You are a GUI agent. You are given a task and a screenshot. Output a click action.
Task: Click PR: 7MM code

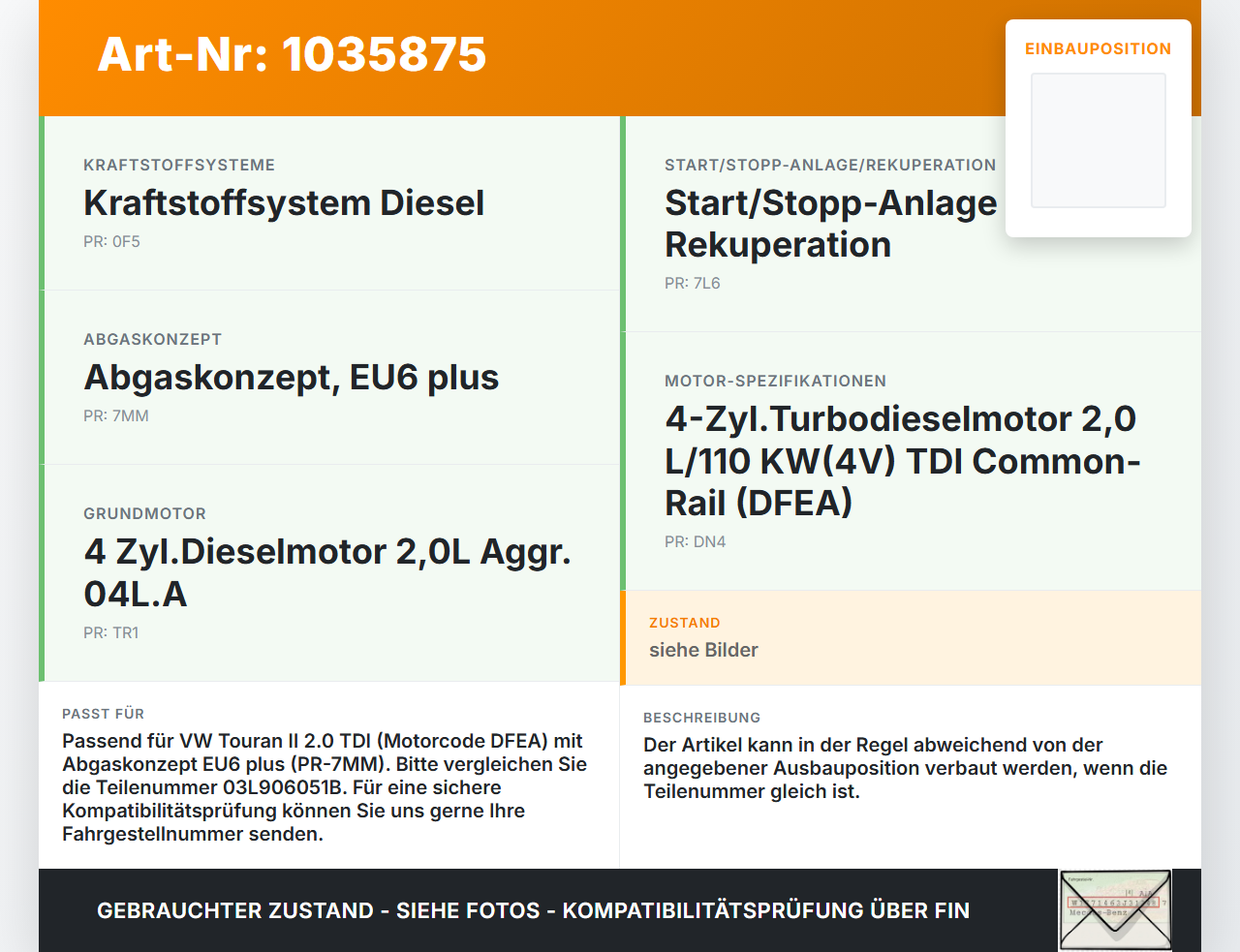click(x=116, y=415)
